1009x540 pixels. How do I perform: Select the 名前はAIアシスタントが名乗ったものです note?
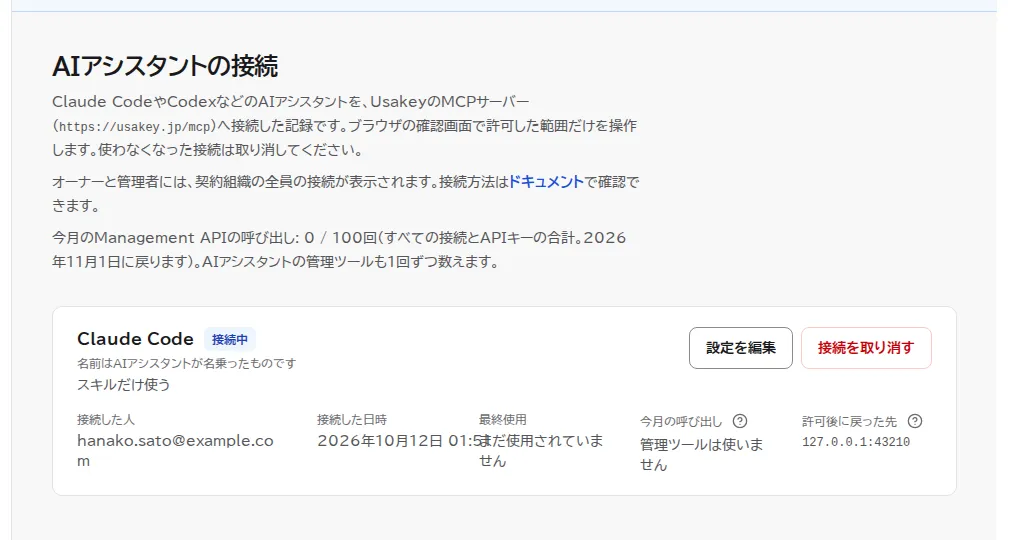tap(187, 364)
